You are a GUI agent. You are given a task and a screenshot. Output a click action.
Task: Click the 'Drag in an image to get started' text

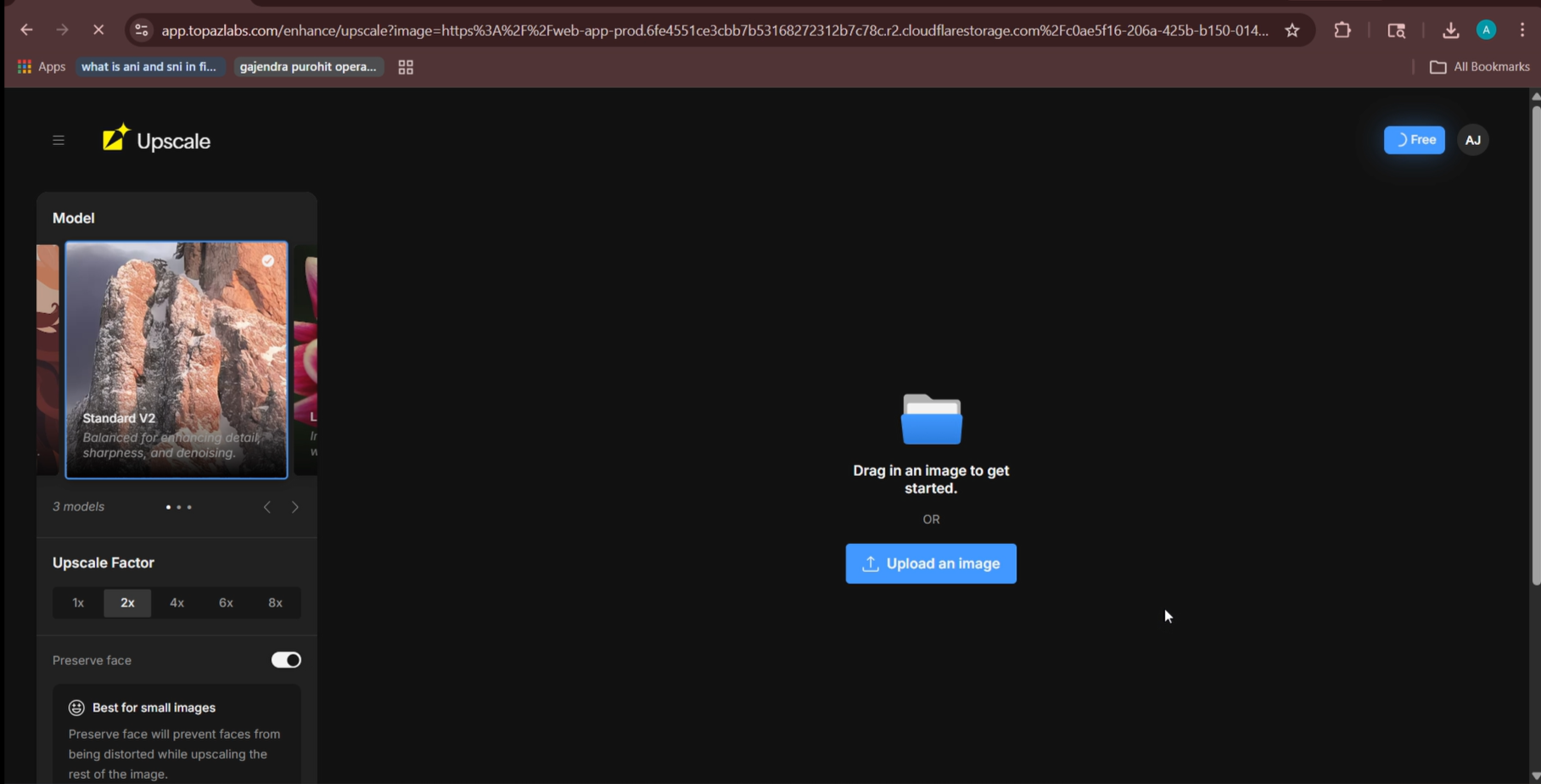point(931,479)
